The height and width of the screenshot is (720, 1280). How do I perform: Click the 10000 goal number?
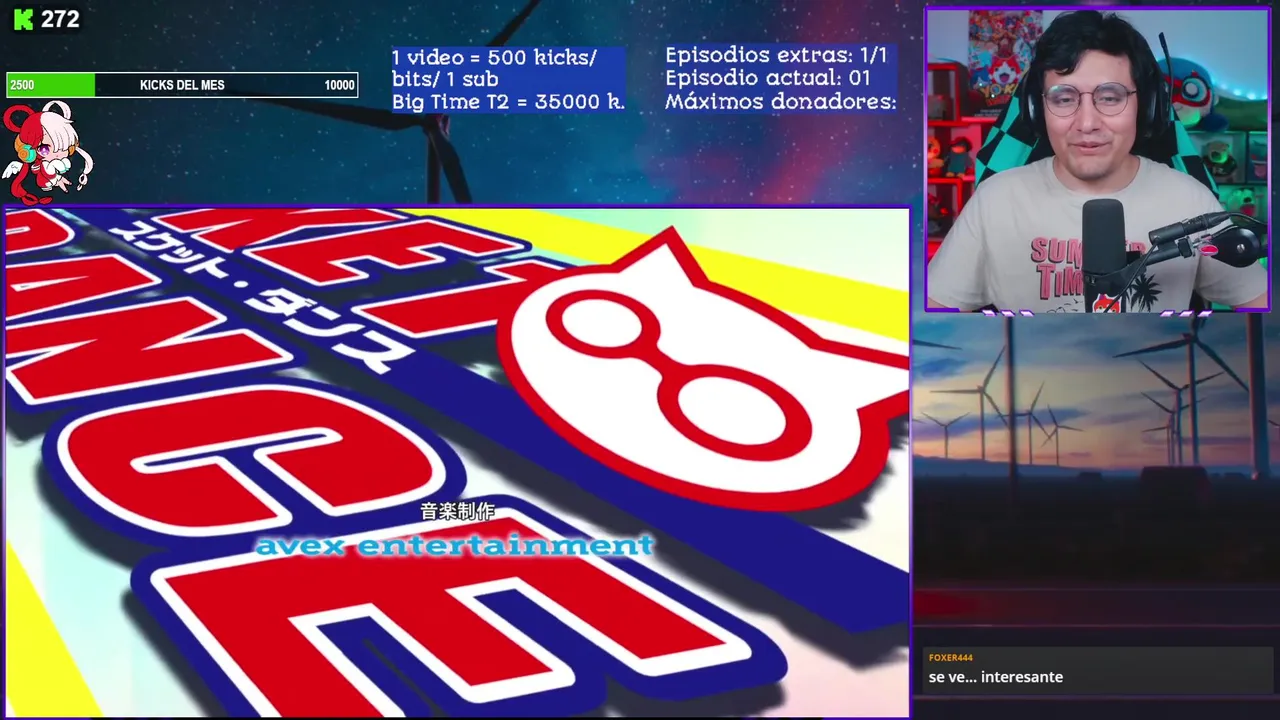pyautogui.click(x=339, y=85)
